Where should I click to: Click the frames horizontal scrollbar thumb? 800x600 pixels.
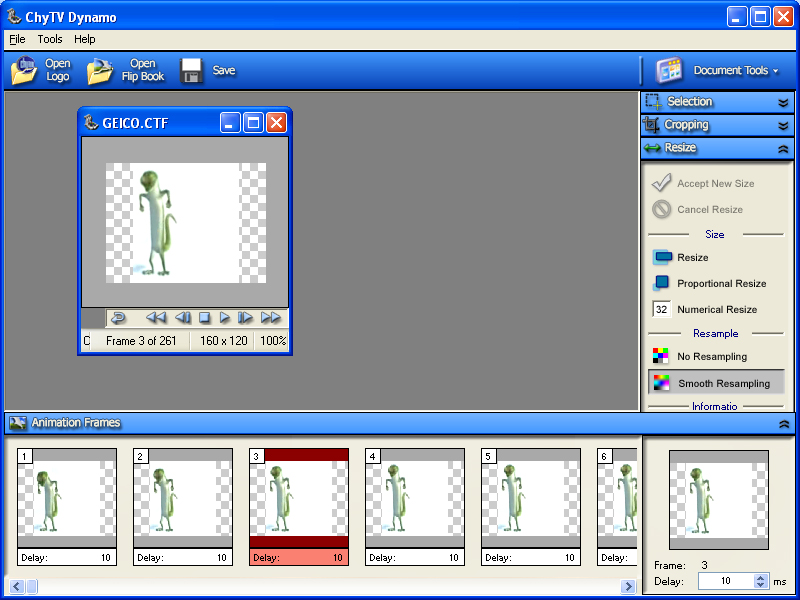point(32,586)
